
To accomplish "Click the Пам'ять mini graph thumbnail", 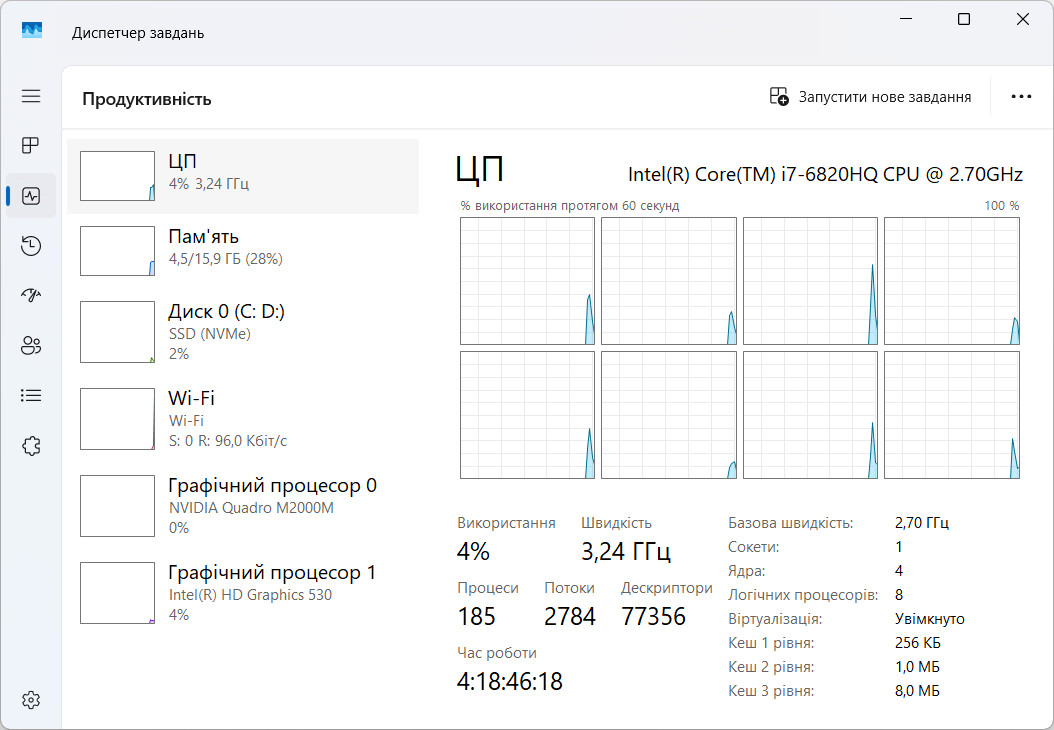I will (x=118, y=251).
